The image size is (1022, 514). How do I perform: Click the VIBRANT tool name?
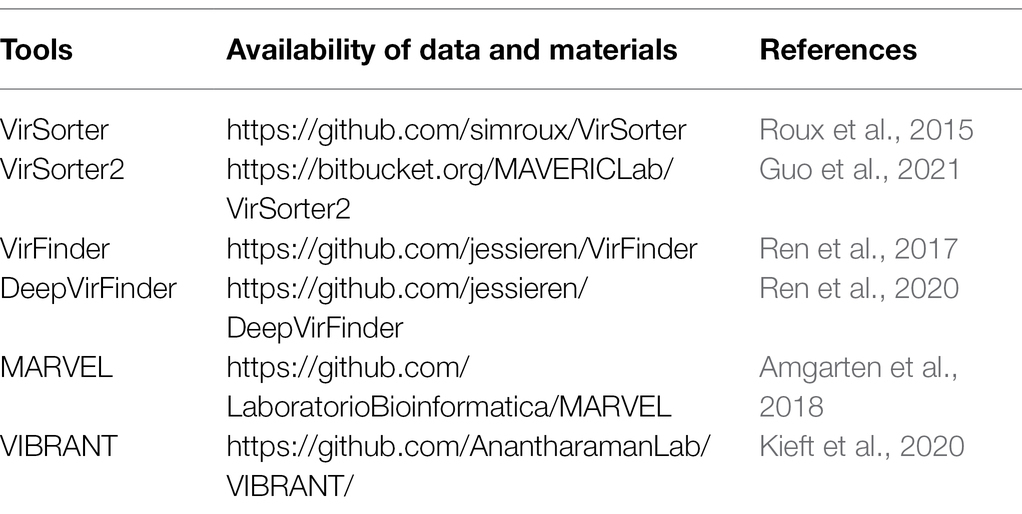coord(59,446)
